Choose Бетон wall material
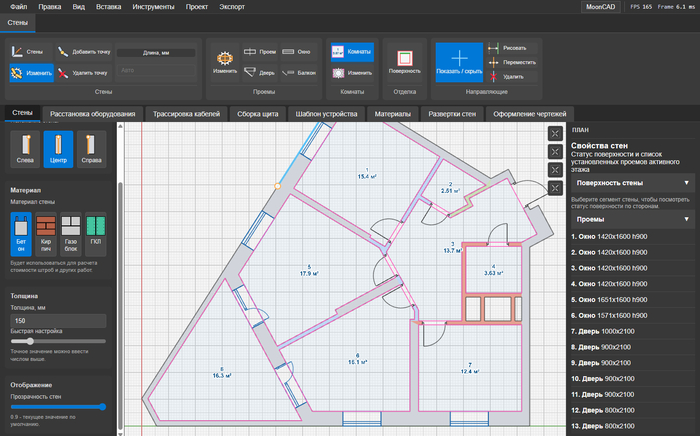 [21, 234]
